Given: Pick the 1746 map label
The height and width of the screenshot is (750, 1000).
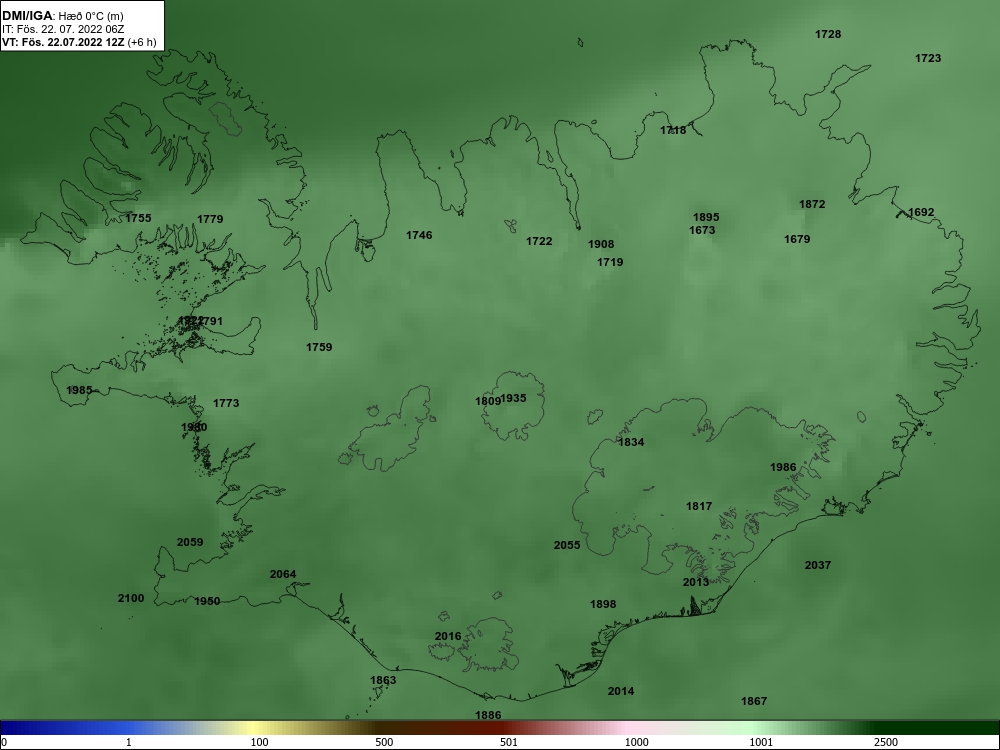Looking at the screenshot, I should tap(419, 235).
